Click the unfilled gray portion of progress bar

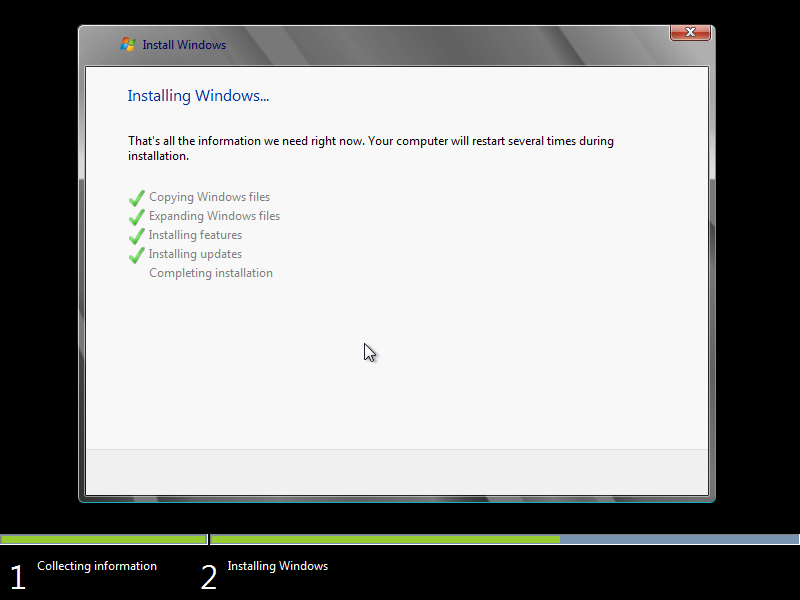[x=679, y=539]
